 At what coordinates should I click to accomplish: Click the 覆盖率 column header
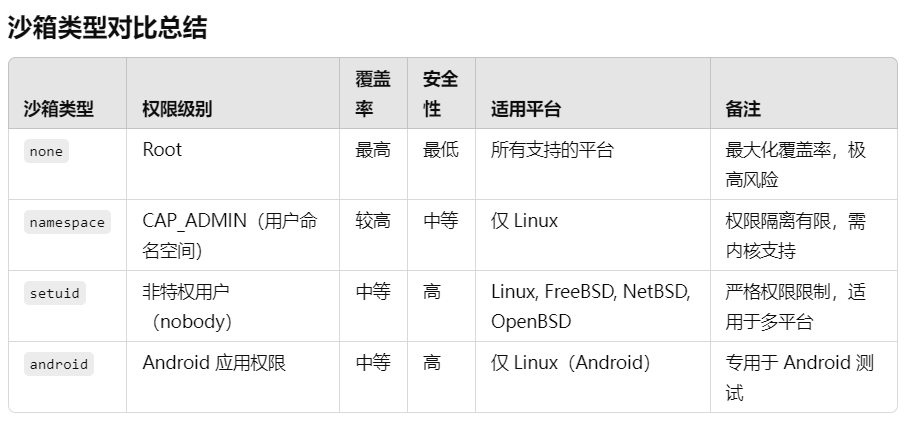coord(373,93)
